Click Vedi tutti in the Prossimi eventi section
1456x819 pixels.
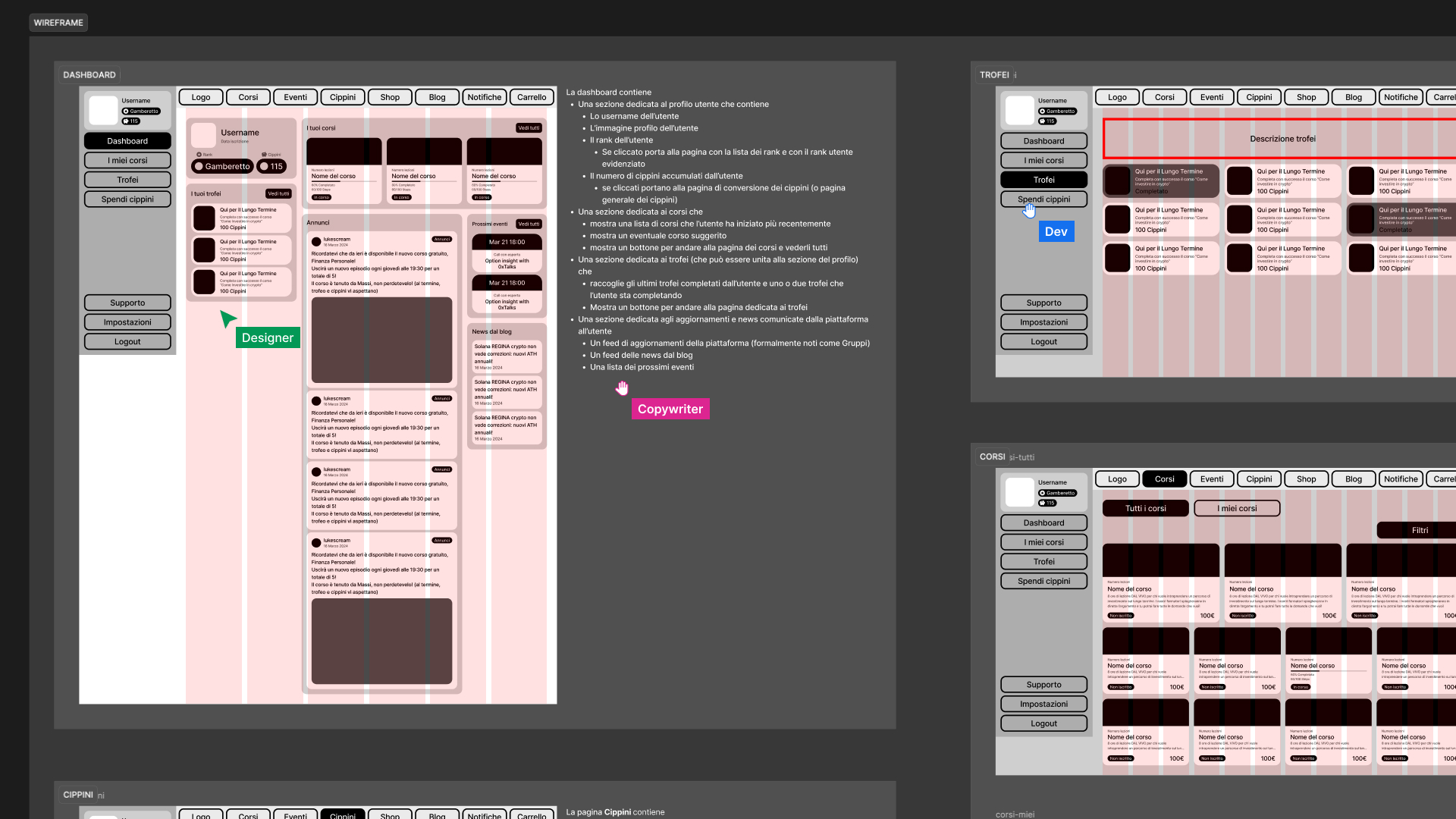click(529, 224)
